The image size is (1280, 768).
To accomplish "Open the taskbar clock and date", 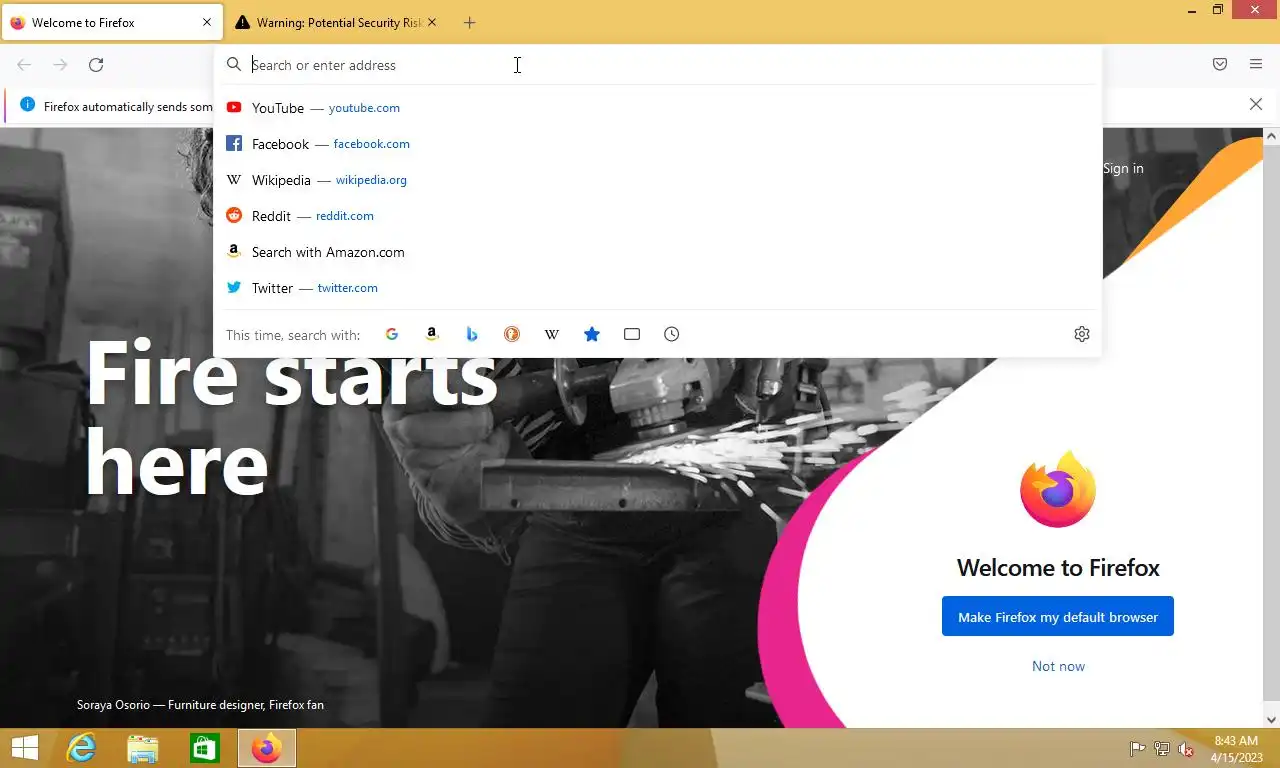I will click(x=1235, y=749).
